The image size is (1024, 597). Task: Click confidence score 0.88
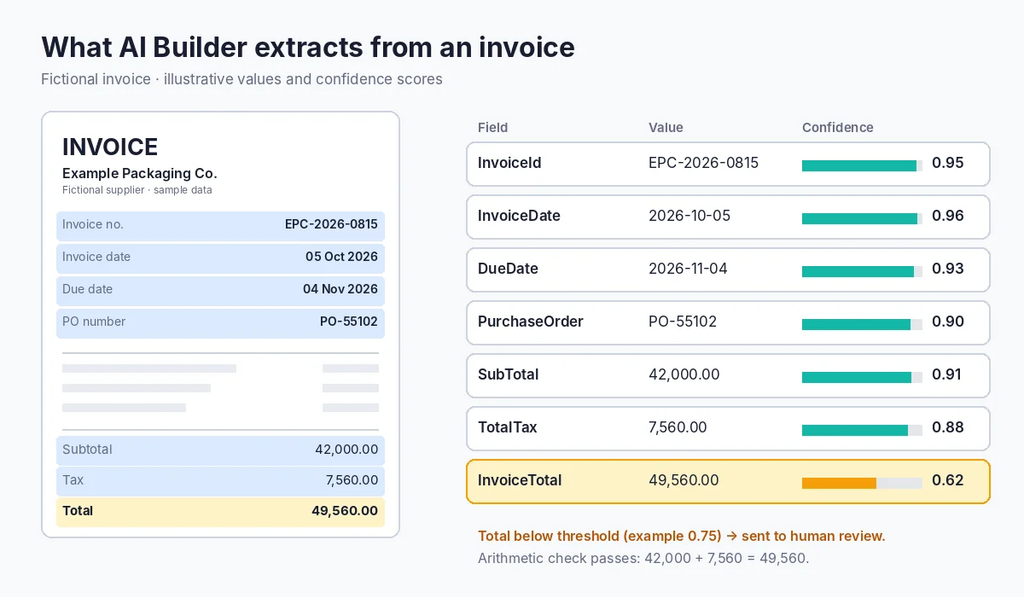948,427
